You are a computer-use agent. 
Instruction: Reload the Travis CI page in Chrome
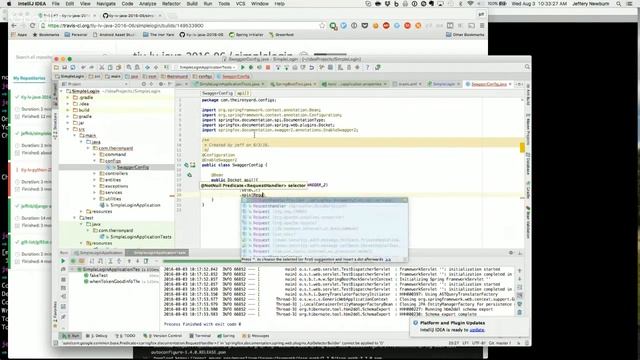point(32,26)
